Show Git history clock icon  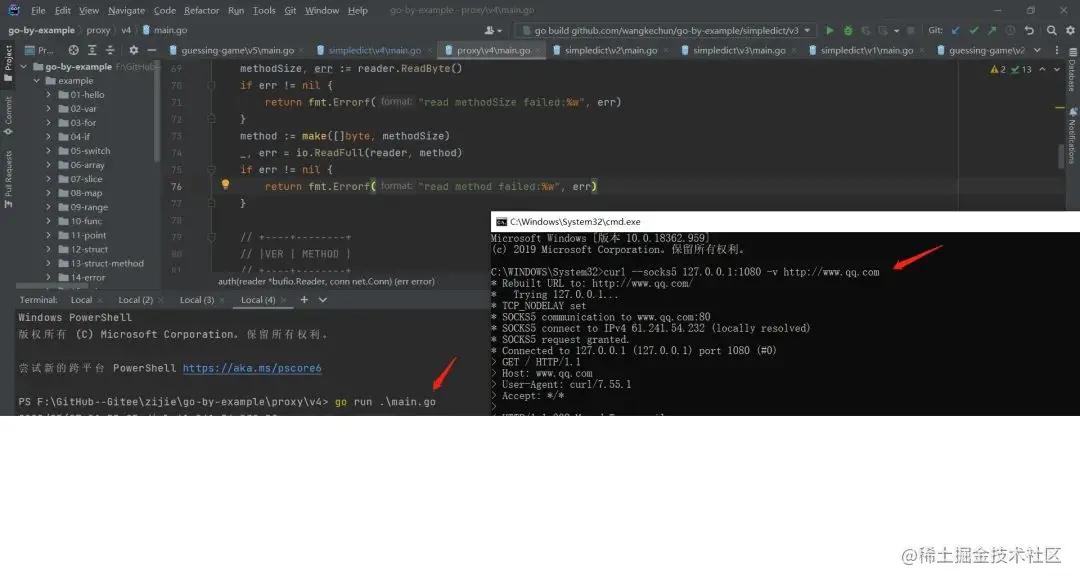1010,30
